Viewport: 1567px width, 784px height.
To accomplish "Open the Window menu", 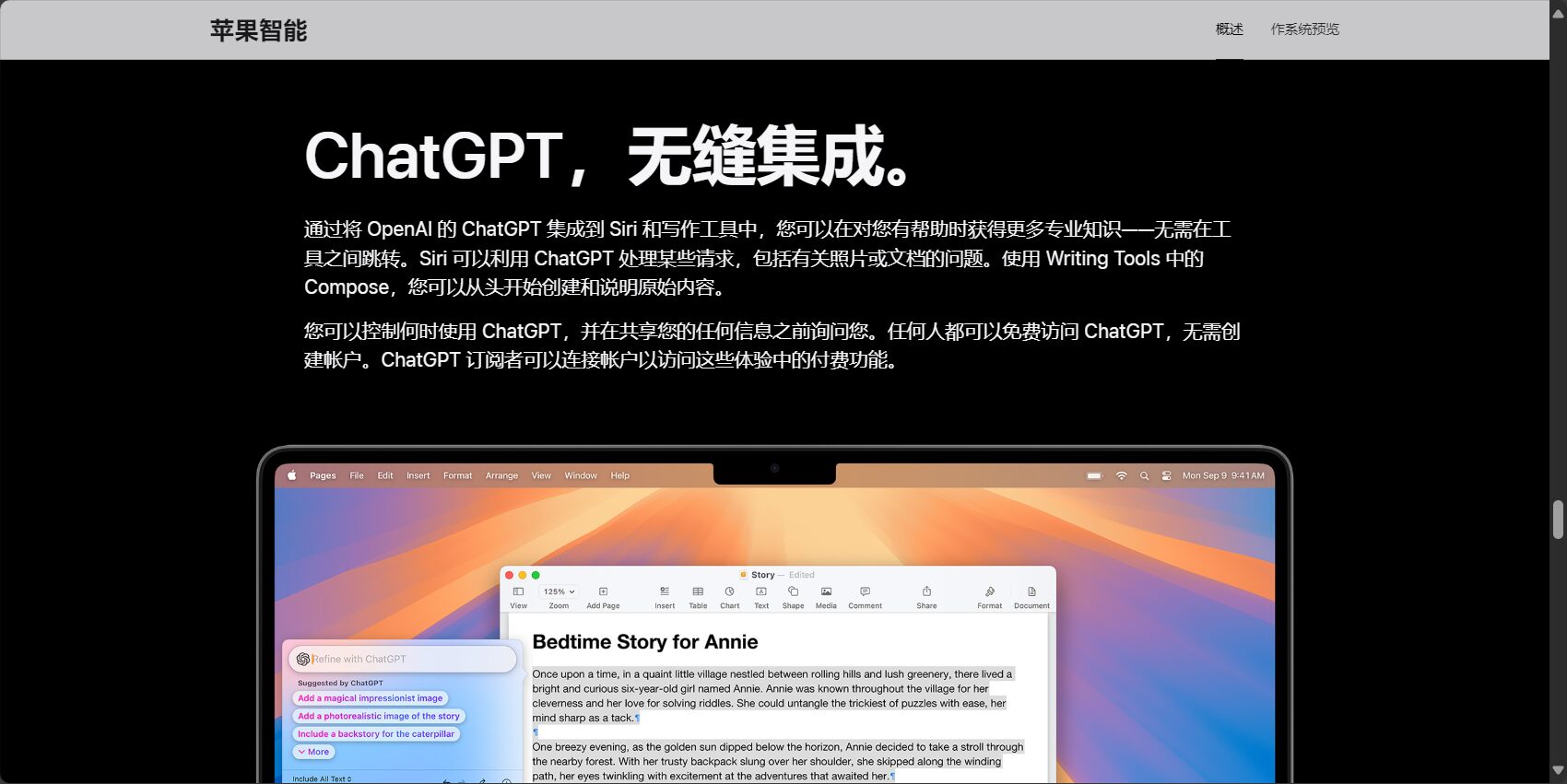I will point(581,476).
